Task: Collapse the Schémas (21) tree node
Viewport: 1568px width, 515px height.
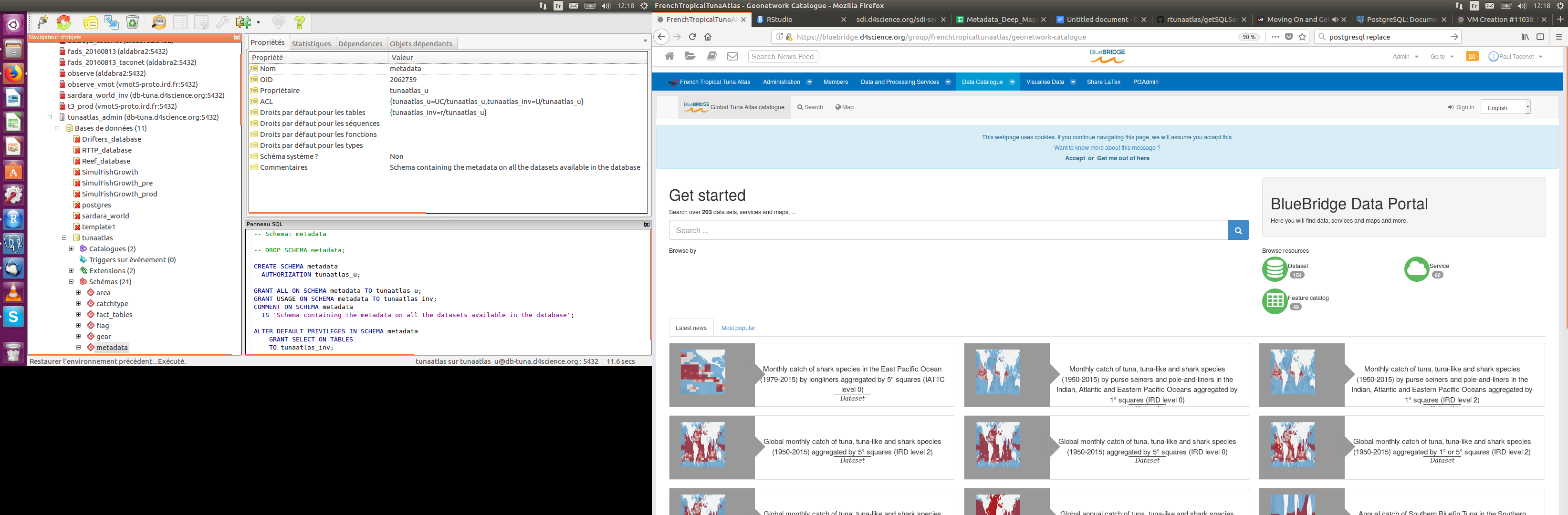Action: point(71,281)
